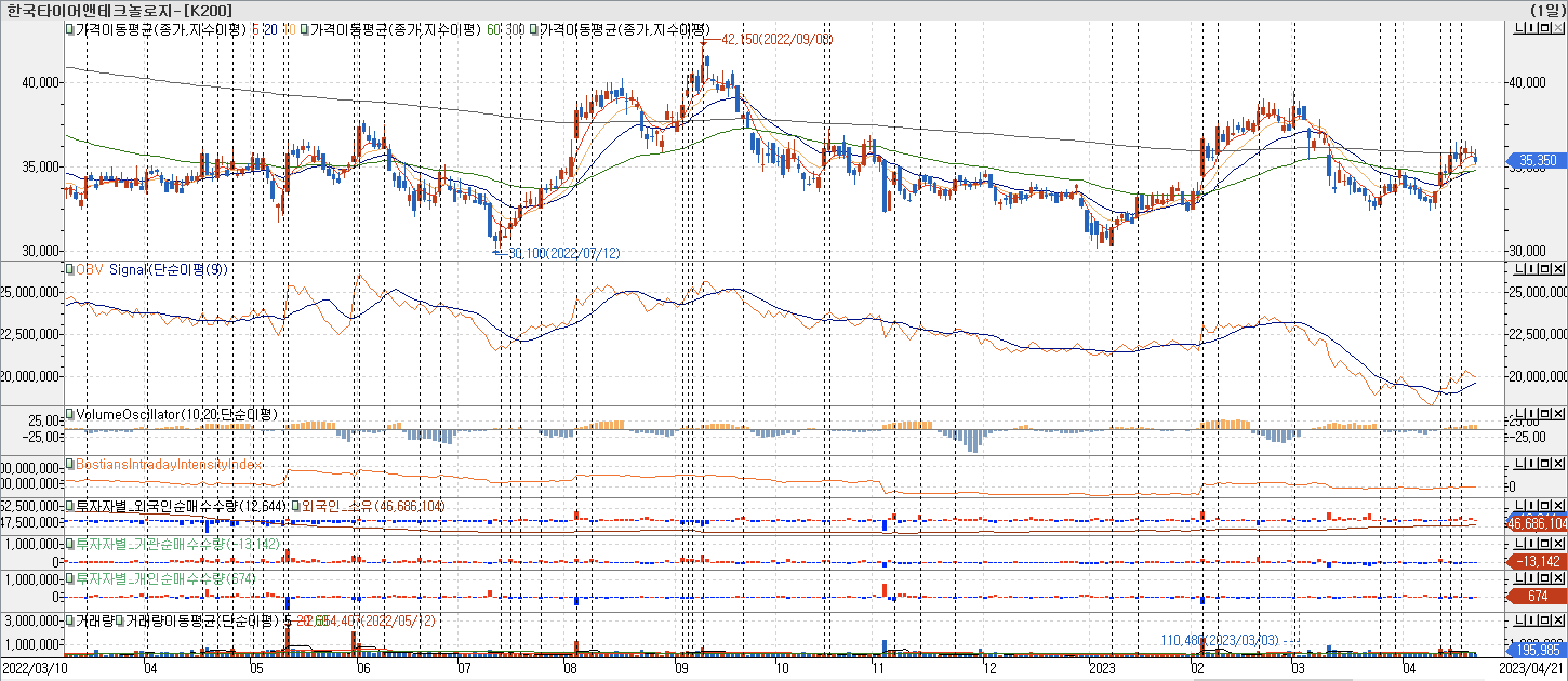Screen dimensions: 1568x681
Task: Click the L-shaped icon in the price chart panel
Action: coord(1519,29)
